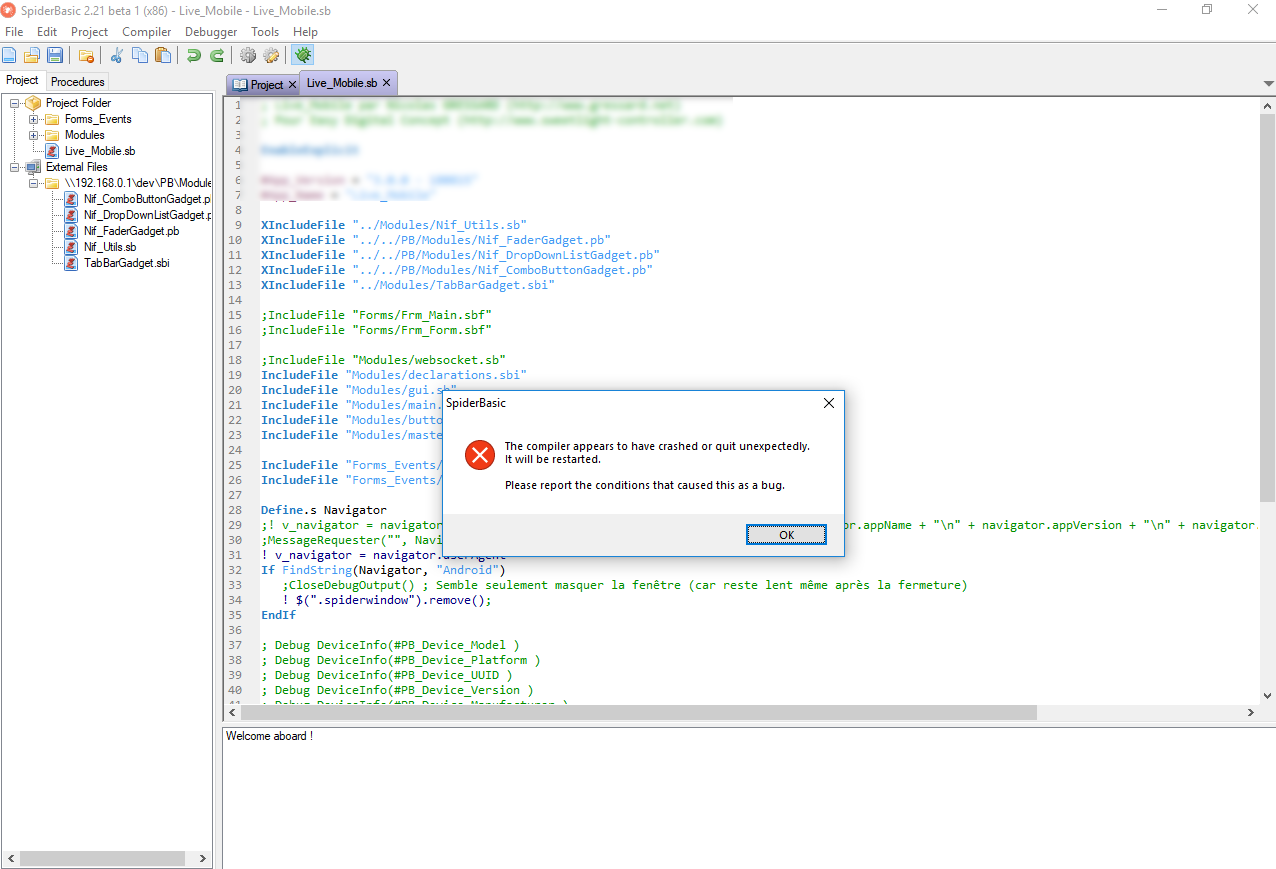Open the Project menu in menu bar
This screenshot has height=869, width=1276.
click(90, 32)
